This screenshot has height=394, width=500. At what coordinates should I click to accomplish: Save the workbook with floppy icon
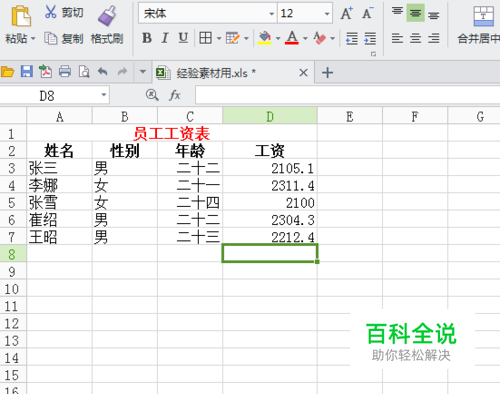[27, 72]
